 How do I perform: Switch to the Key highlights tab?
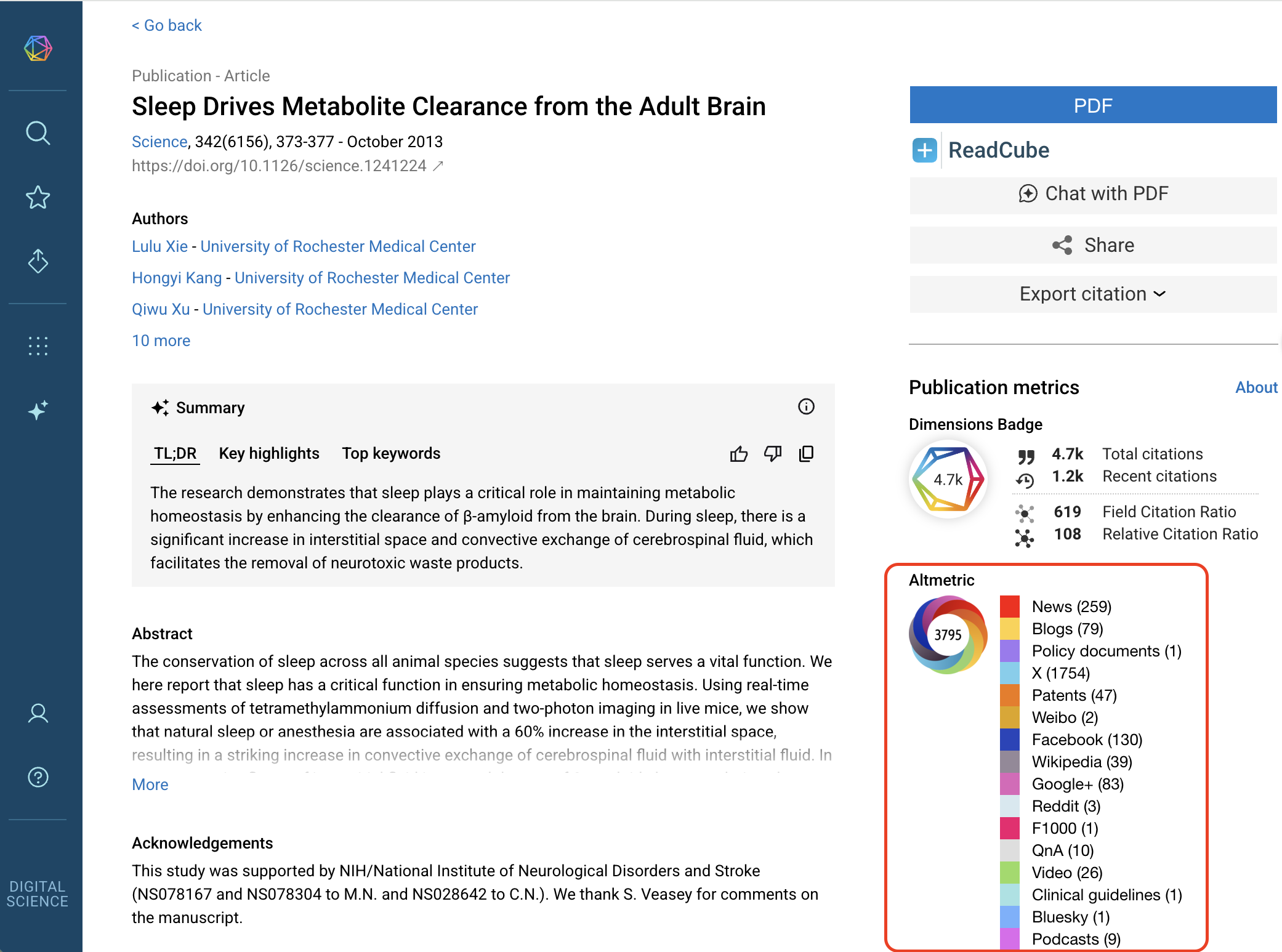click(269, 453)
